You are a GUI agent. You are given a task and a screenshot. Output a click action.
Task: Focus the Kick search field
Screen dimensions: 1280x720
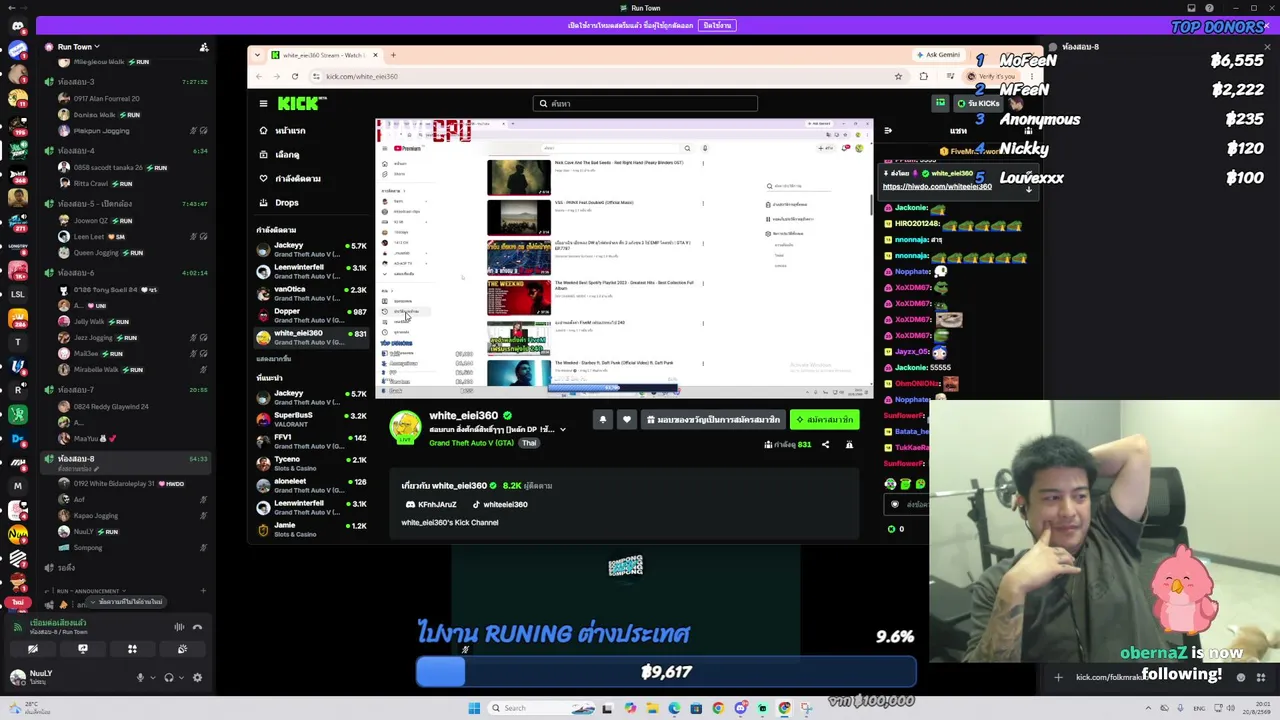[x=646, y=103]
